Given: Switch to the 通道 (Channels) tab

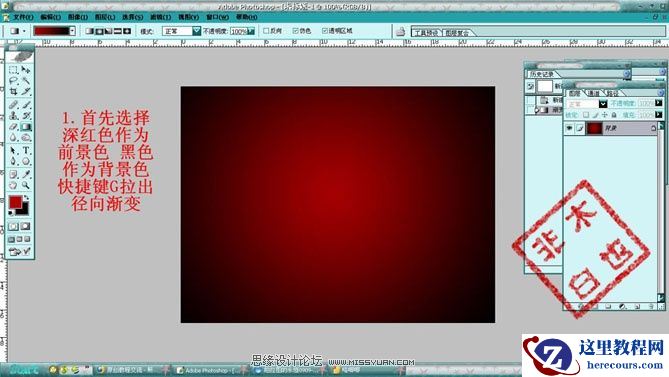Looking at the screenshot, I should 593,93.
